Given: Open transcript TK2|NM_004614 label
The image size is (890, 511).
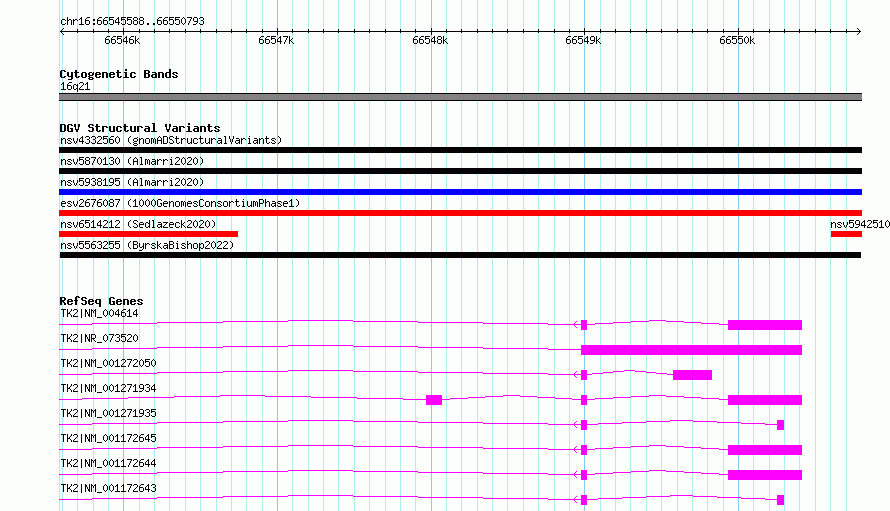Looking at the screenshot, I should [99, 313].
